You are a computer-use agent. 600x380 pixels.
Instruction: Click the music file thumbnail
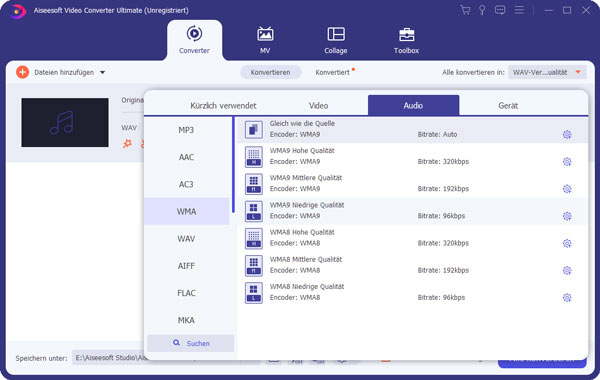coord(65,122)
